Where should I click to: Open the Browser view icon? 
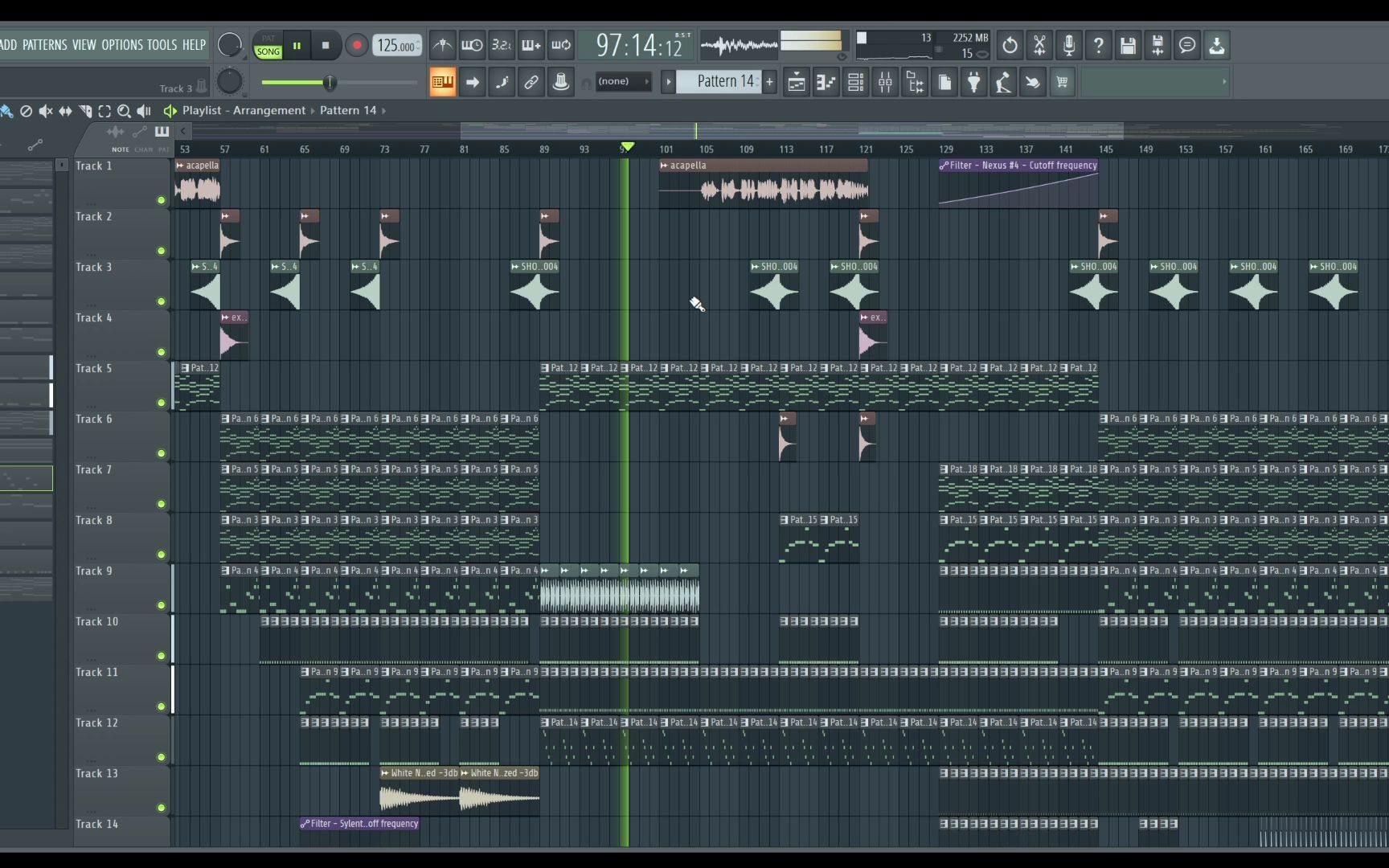point(915,82)
